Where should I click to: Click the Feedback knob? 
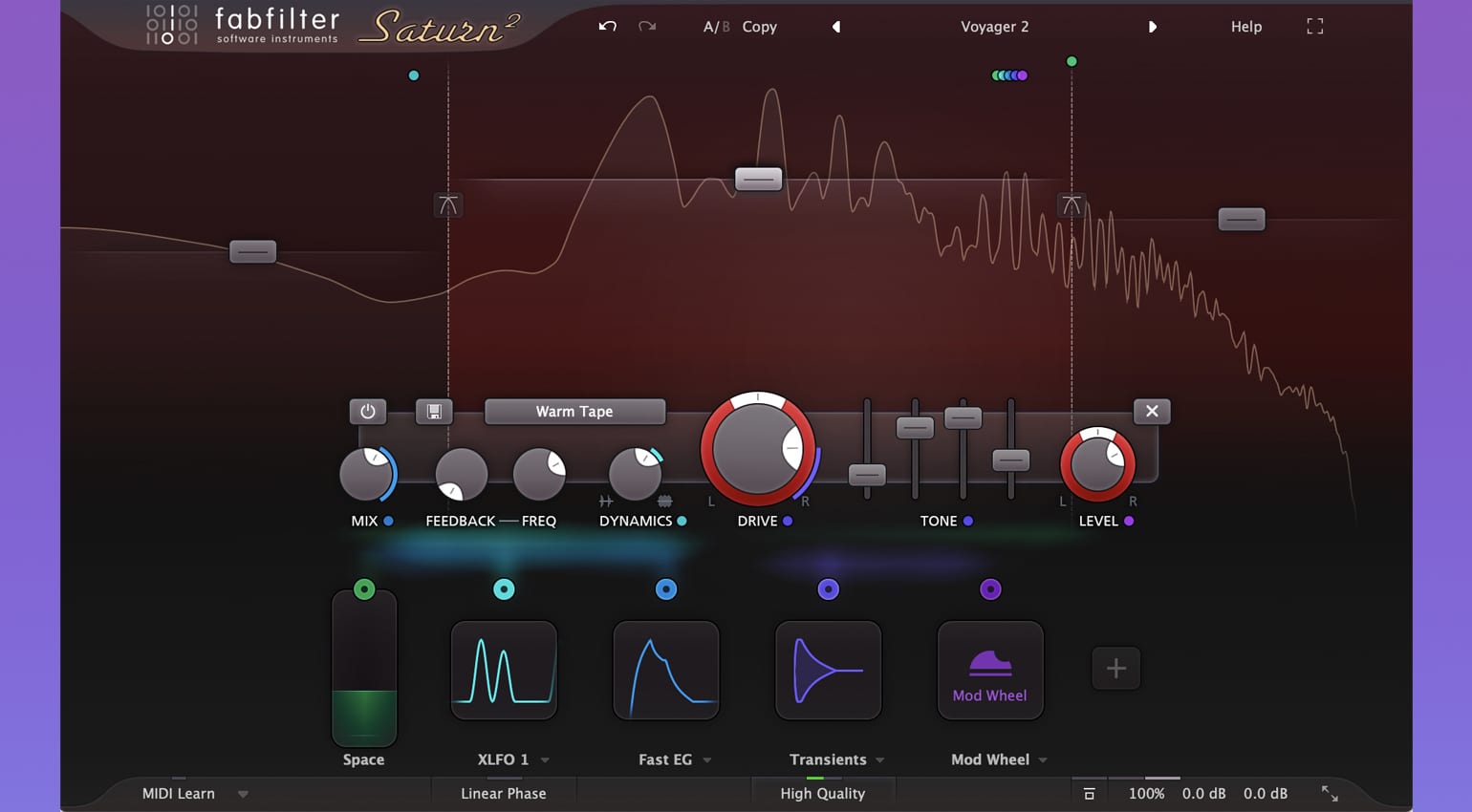tap(461, 475)
